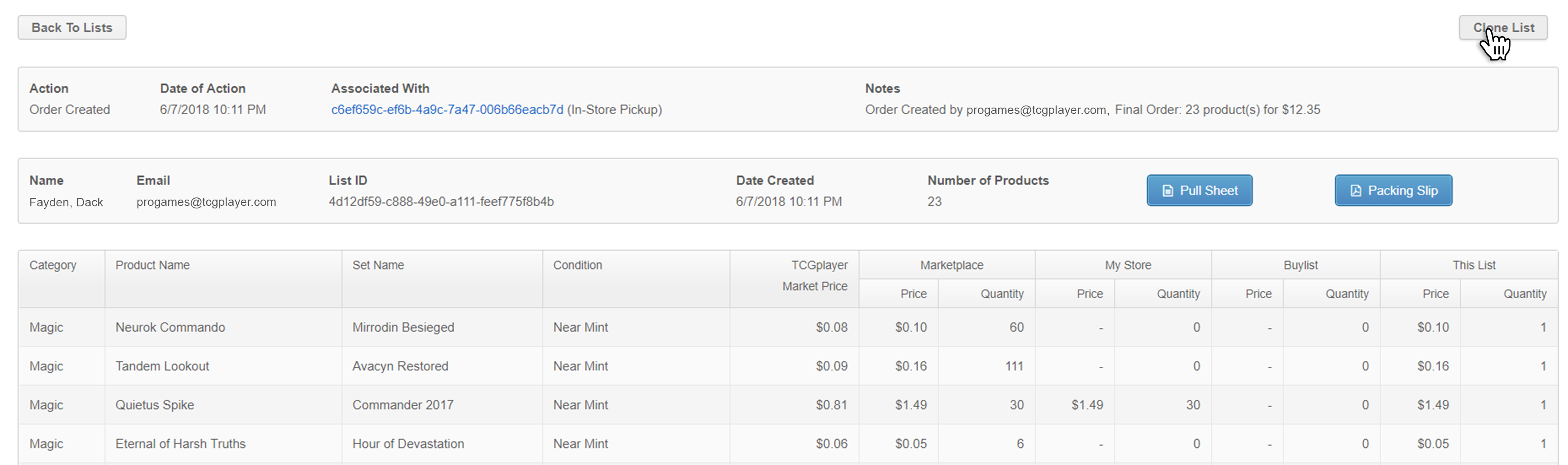1568x465 pixels.
Task: Click the Tandem Lookout product name
Action: click(162, 366)
